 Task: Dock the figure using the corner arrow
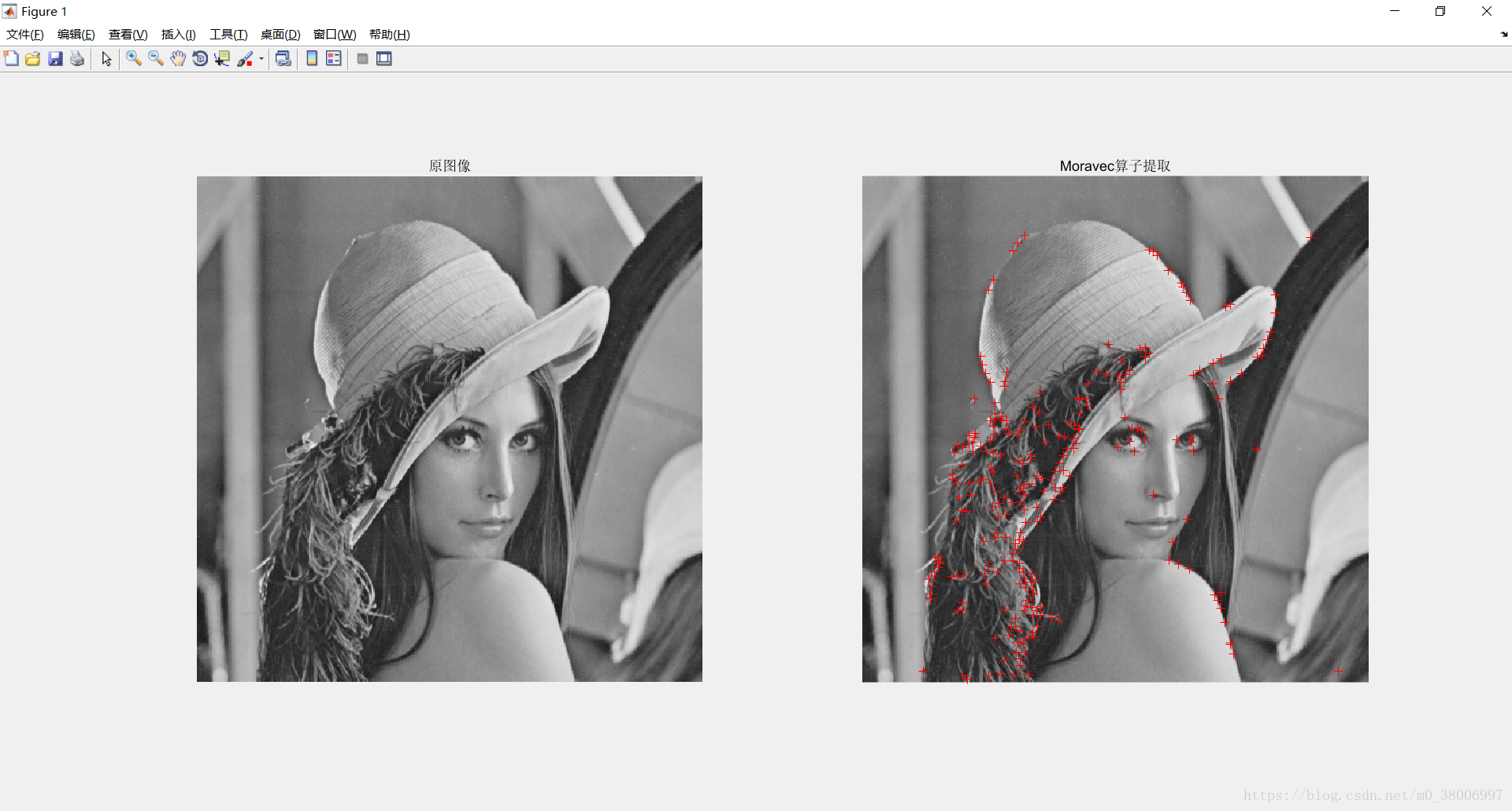[x=1504, y=35]
